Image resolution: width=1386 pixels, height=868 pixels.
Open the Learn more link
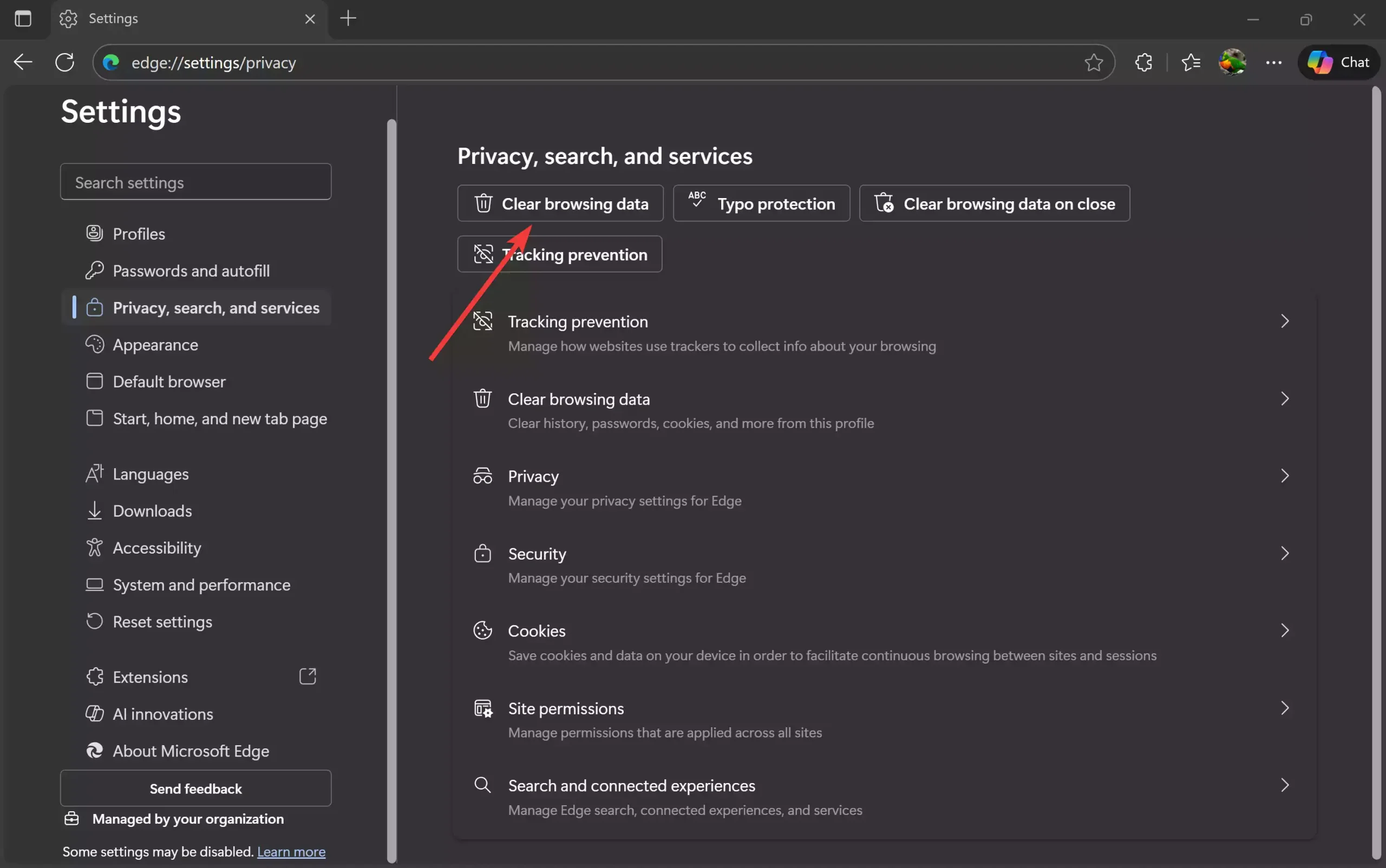point(291,851)
